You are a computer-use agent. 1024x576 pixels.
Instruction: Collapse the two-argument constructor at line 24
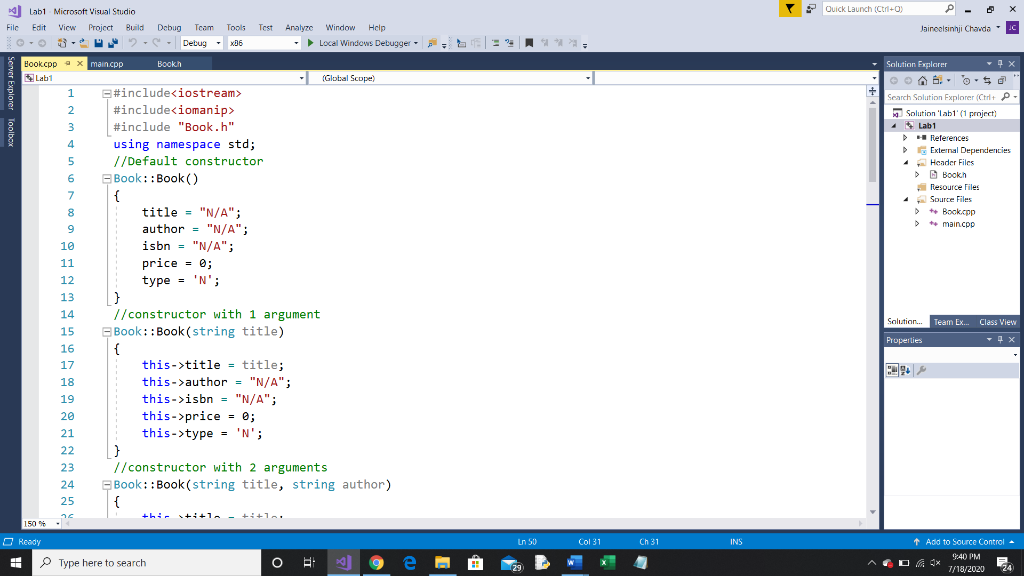click(106, 485)
